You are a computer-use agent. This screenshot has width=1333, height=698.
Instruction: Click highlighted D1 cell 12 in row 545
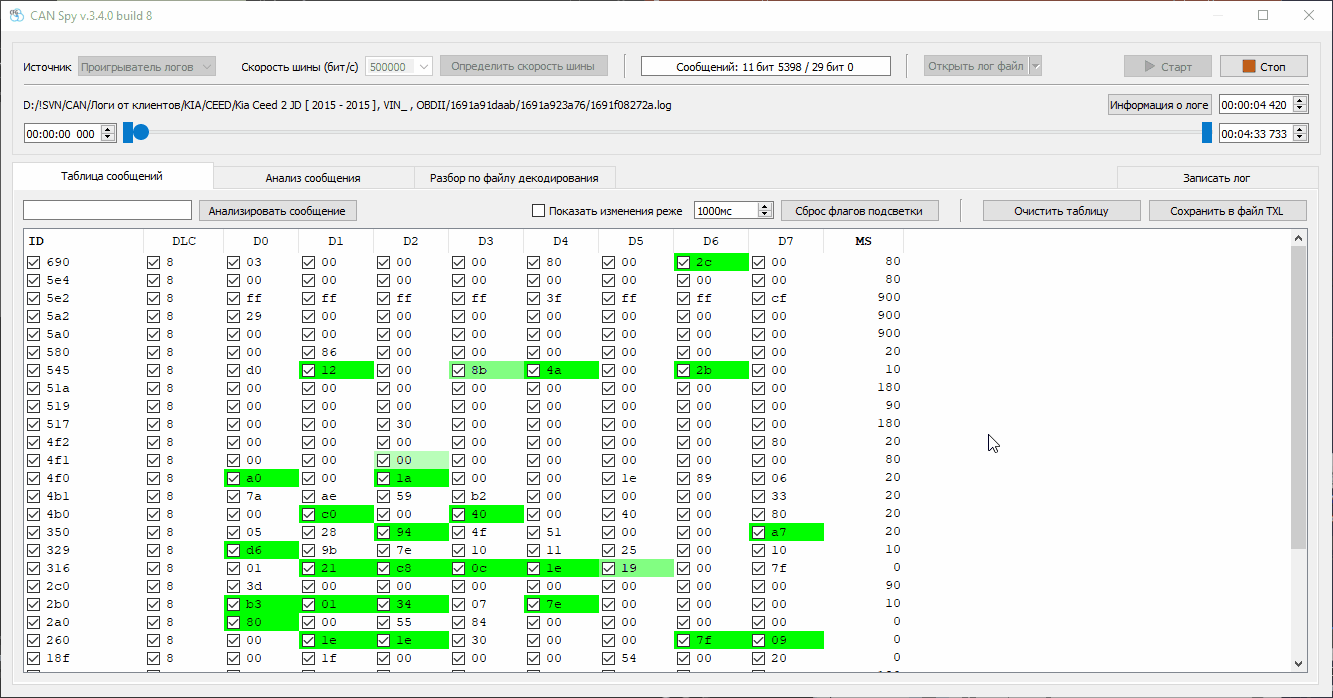click(336, 370)
